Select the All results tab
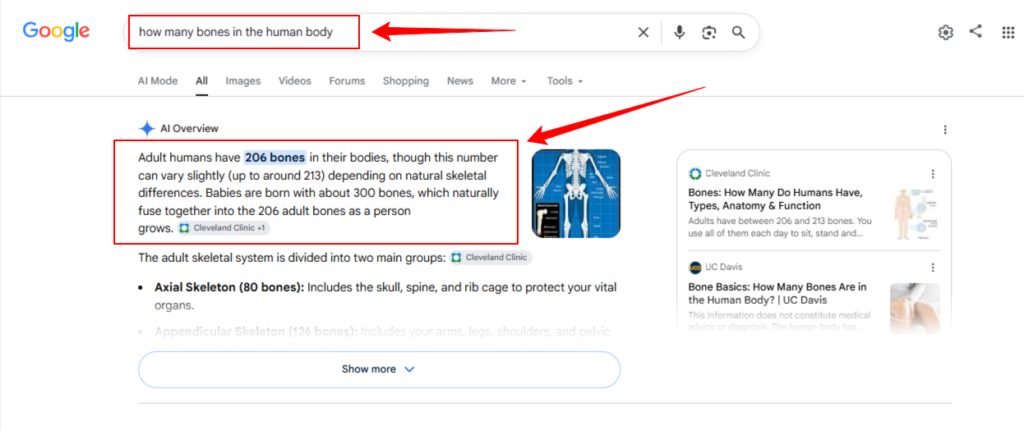 point(202,81)
